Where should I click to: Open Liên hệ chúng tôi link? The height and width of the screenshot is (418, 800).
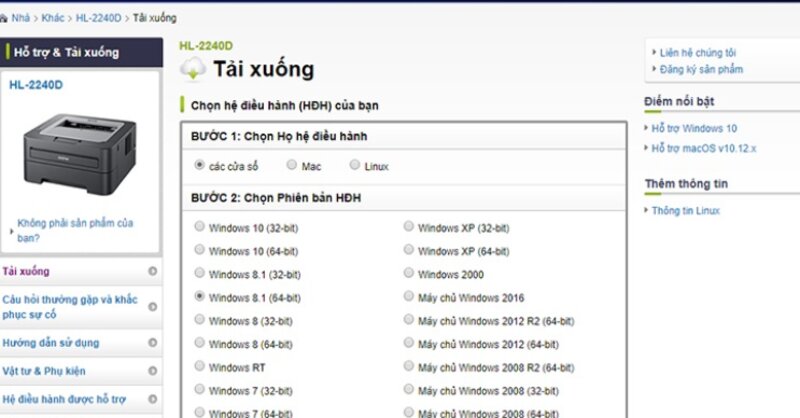pos(697,53)
